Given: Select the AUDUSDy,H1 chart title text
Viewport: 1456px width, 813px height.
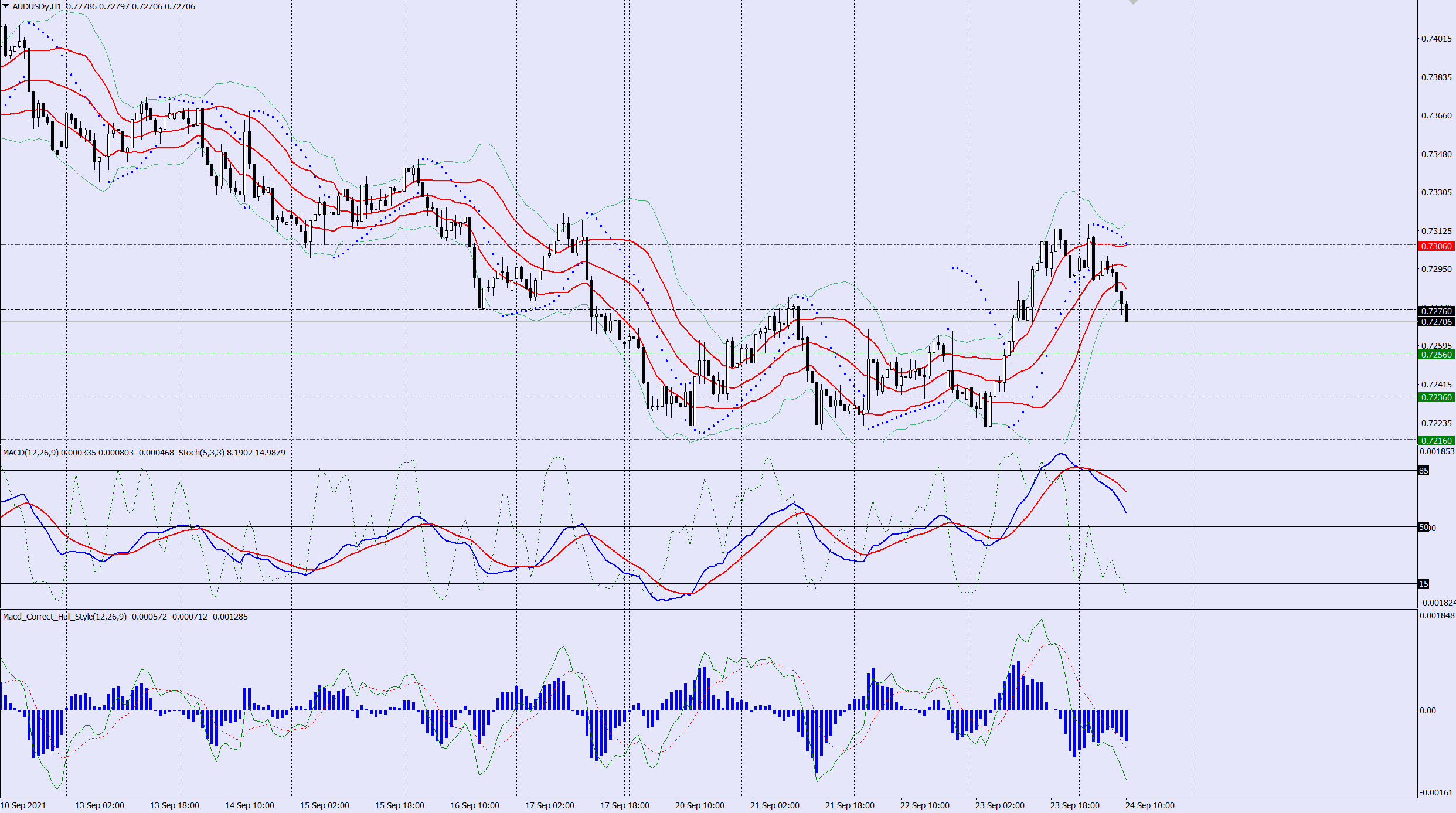Looking at the screenshot, I should [38, 6].
